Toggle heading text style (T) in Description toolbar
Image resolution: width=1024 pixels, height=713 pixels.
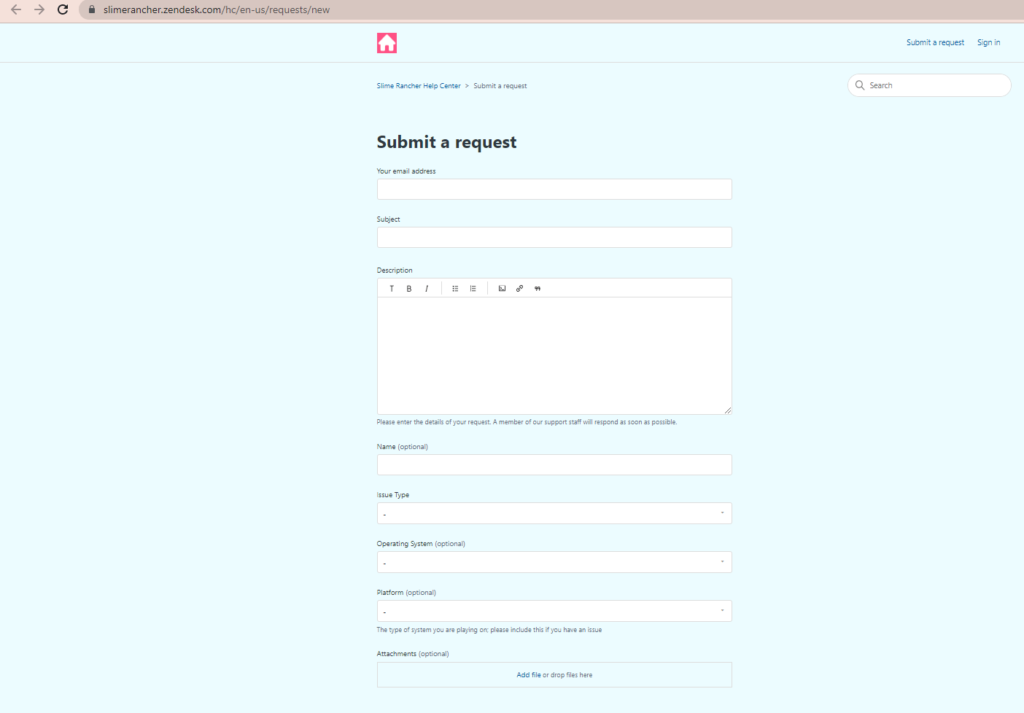click(391, 289)
